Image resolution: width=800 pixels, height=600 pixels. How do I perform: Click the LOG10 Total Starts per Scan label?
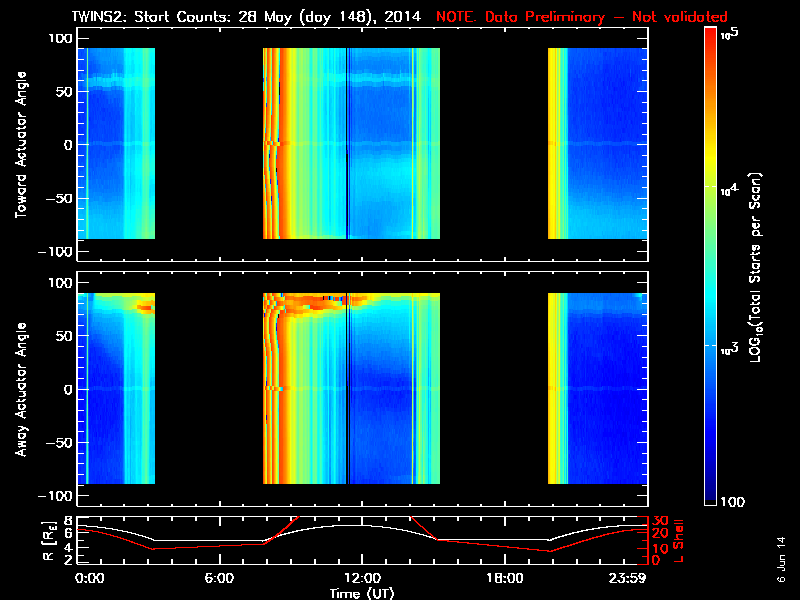755,267
